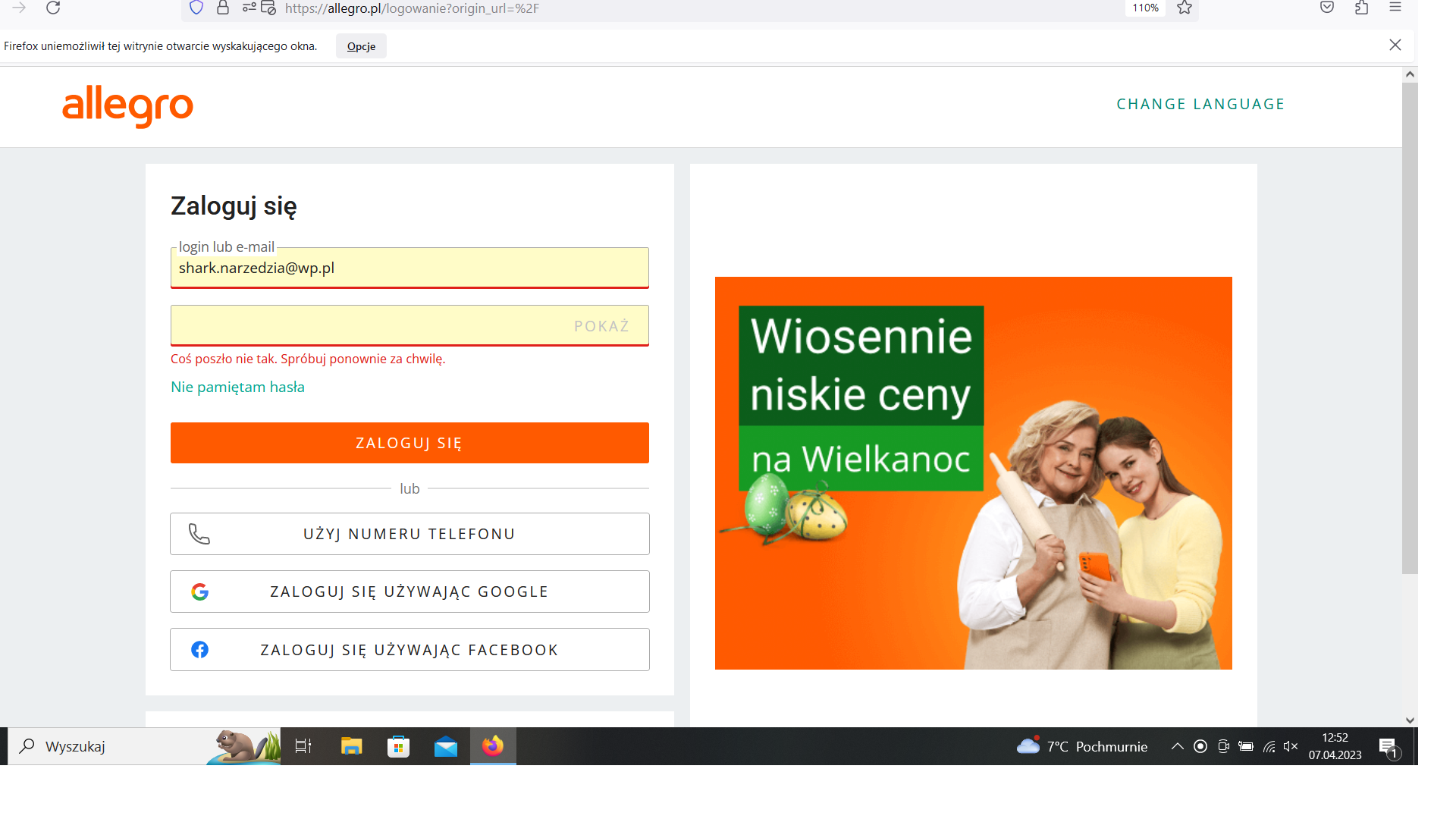This screenshot has height=819, width=1456.
Task: Click the battery status tray icon
Action: click(x=1246, y=746)
